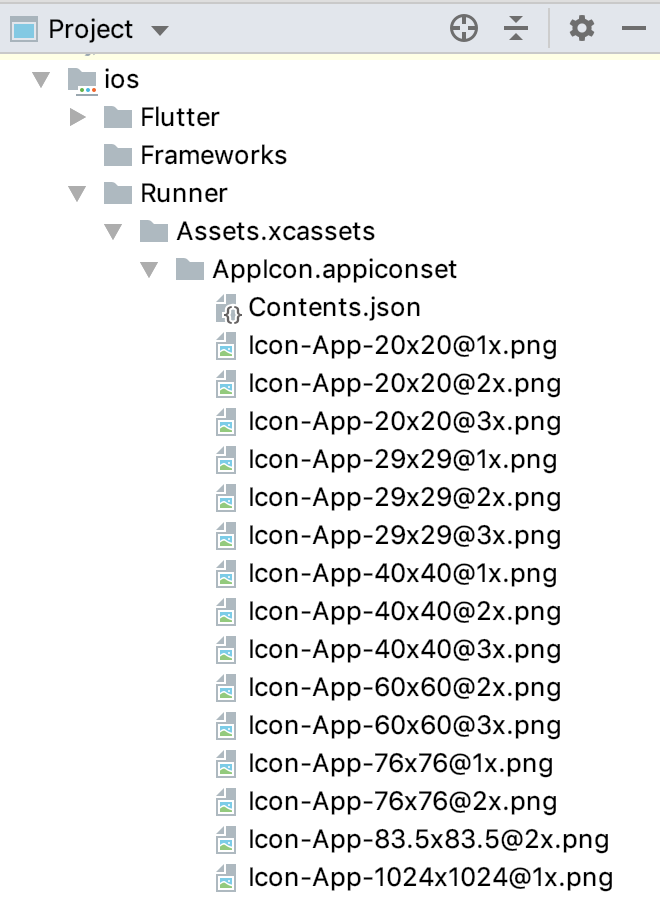Hide the Project panel with the minus icon
This screenshot has height=900, width=660.
pos(634,28)
